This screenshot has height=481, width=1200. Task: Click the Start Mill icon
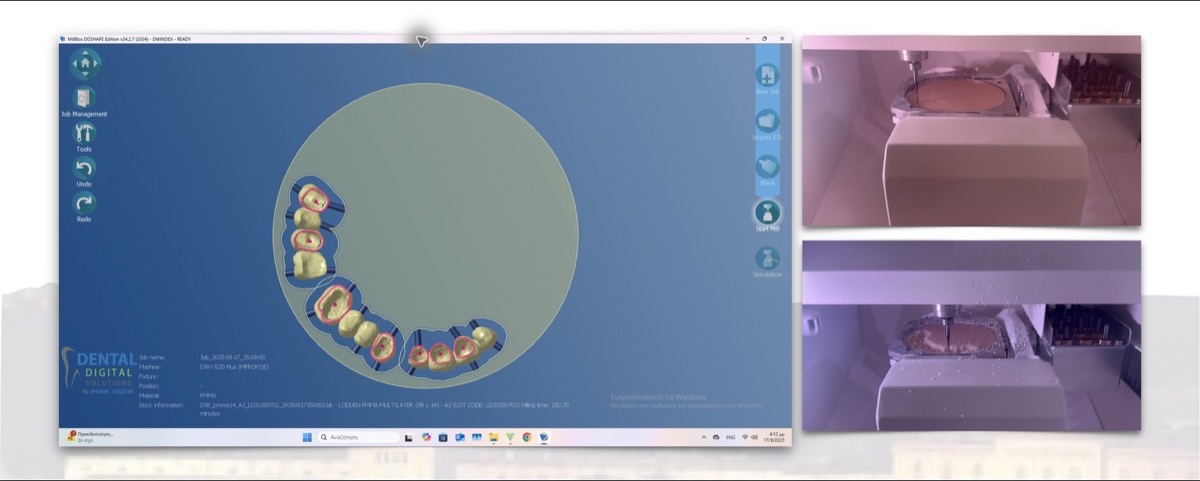767,213
